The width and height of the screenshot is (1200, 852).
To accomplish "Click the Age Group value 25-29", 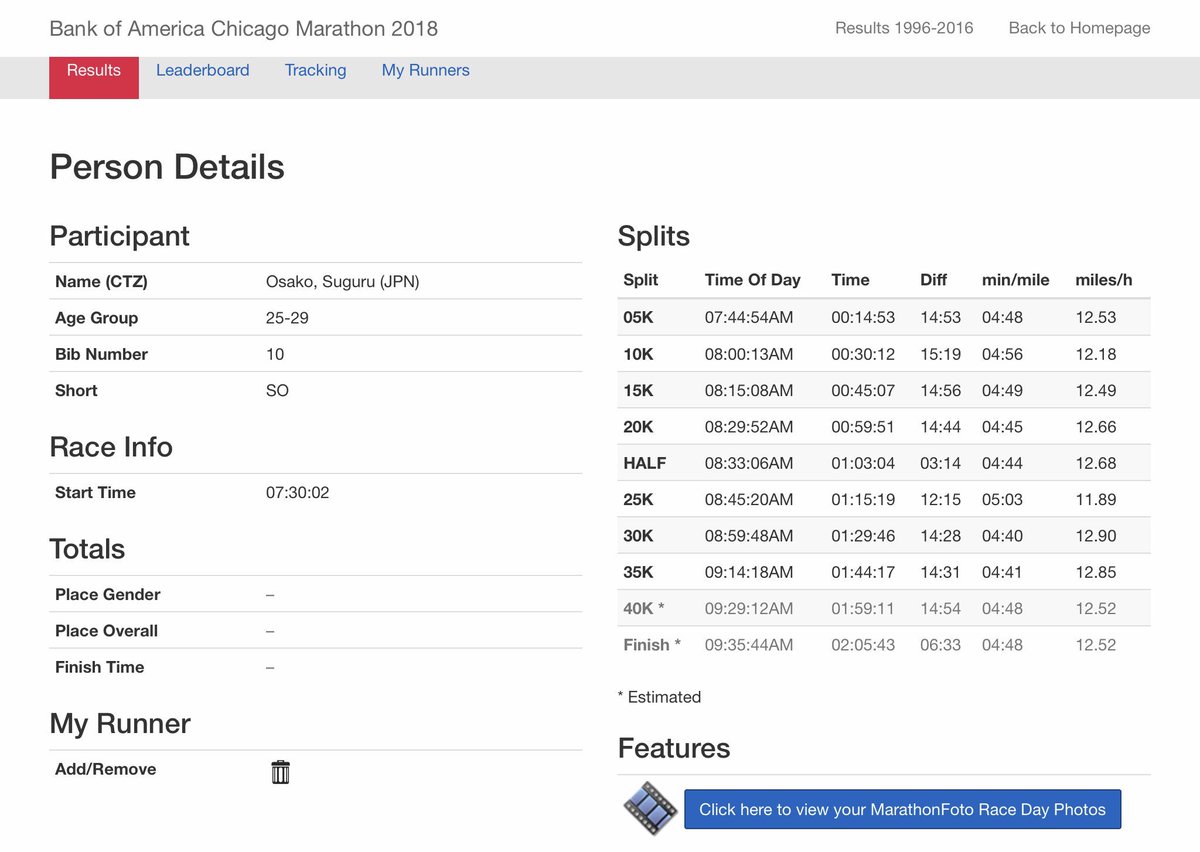I will [286, 318].
